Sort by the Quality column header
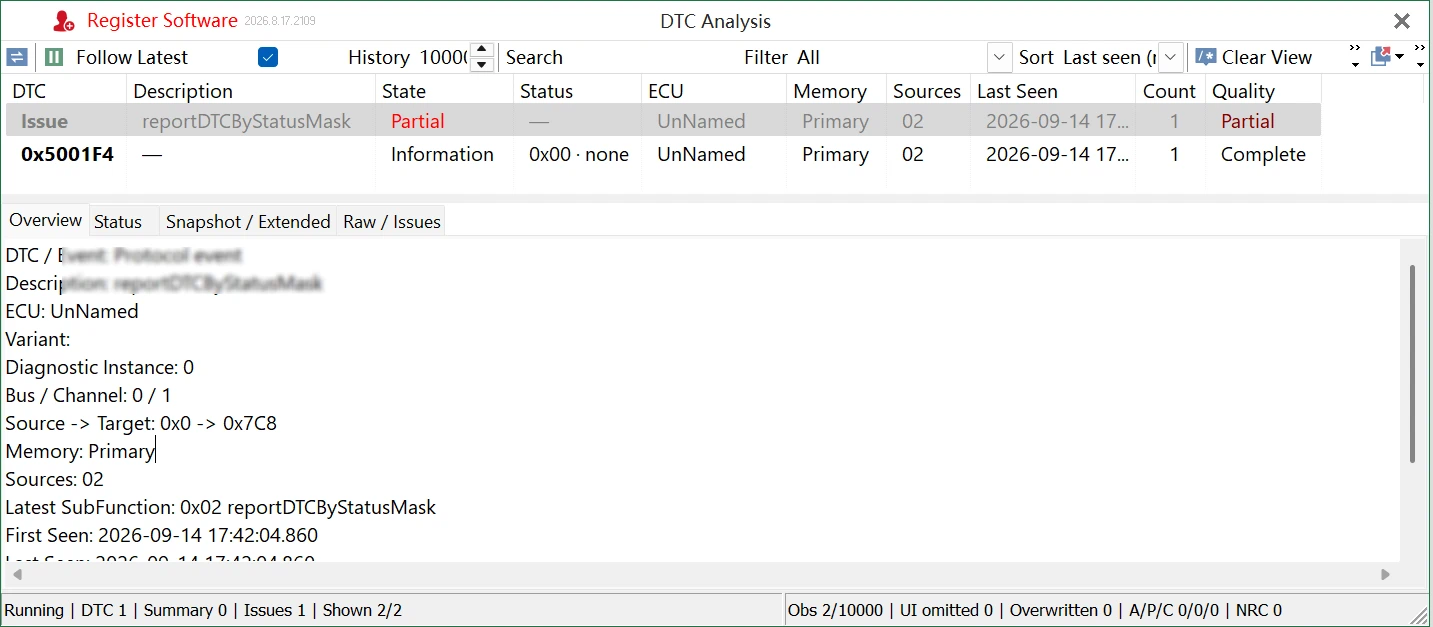1433x627 pixels. click(1263, 91)
